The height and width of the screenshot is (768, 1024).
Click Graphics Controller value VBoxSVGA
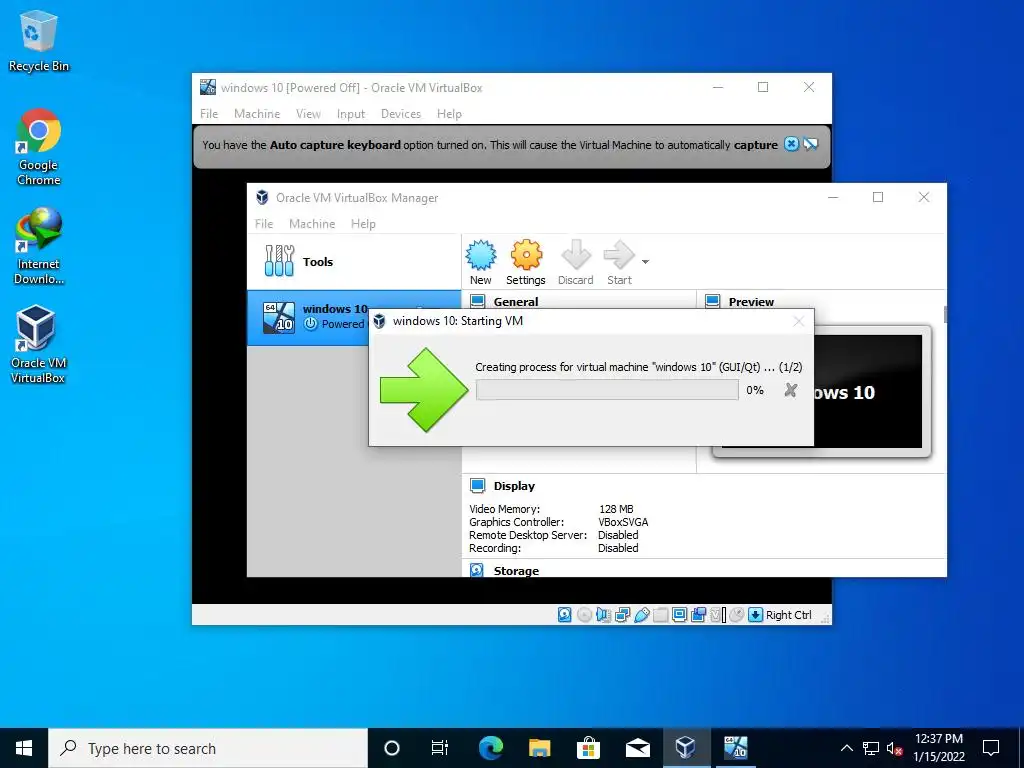623,522
